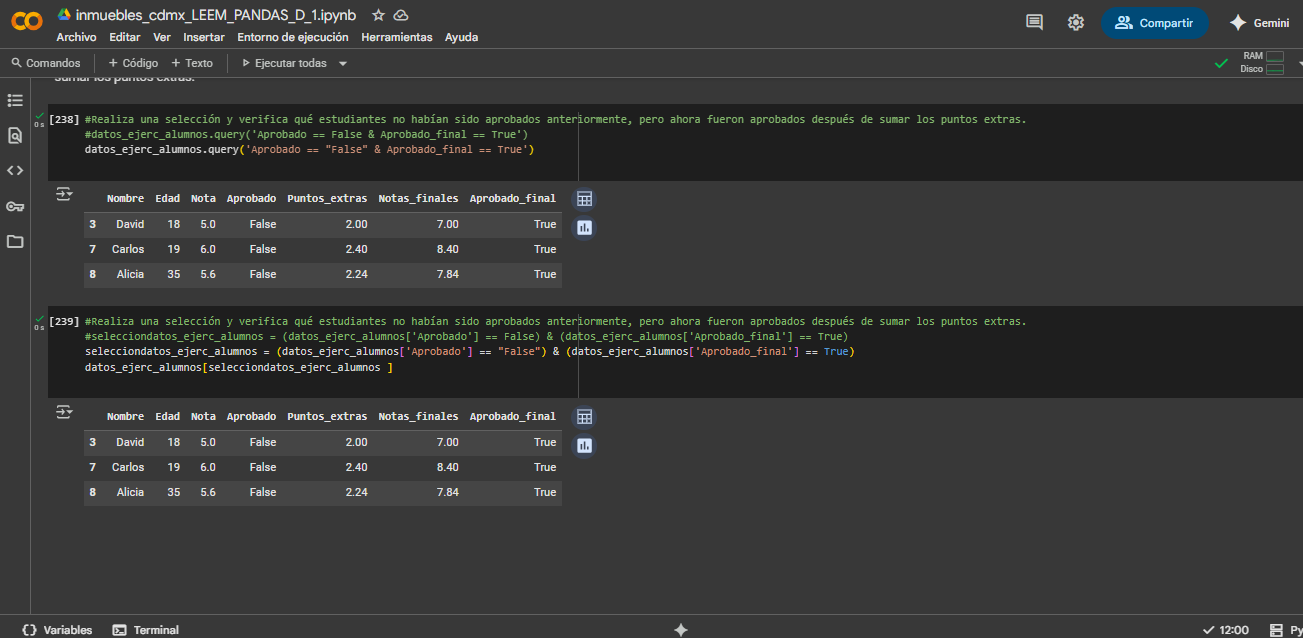Click value 8.40 in cell 238 output
Screen dimensions: 1303x638
point(447,249)
